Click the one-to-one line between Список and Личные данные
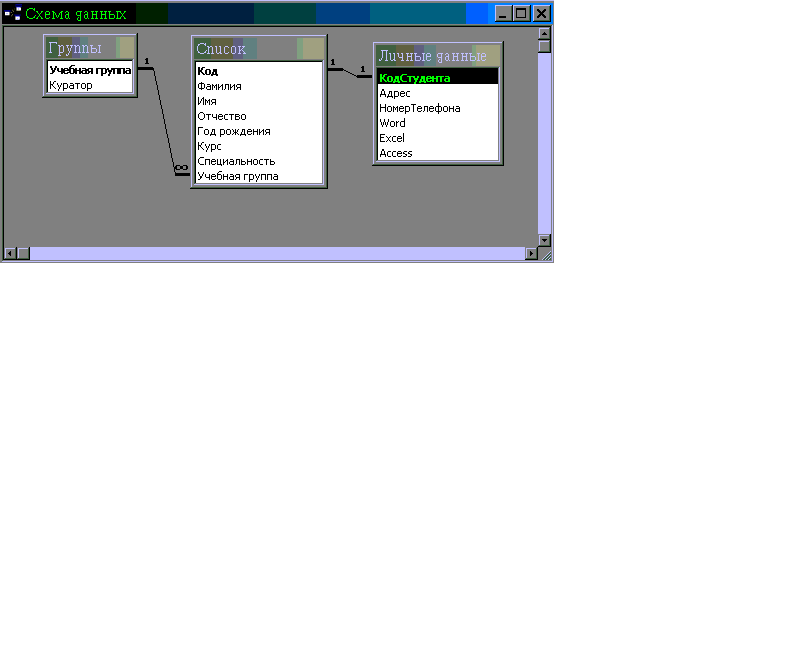The image size is (800, 661). click(x=350, y=72)
